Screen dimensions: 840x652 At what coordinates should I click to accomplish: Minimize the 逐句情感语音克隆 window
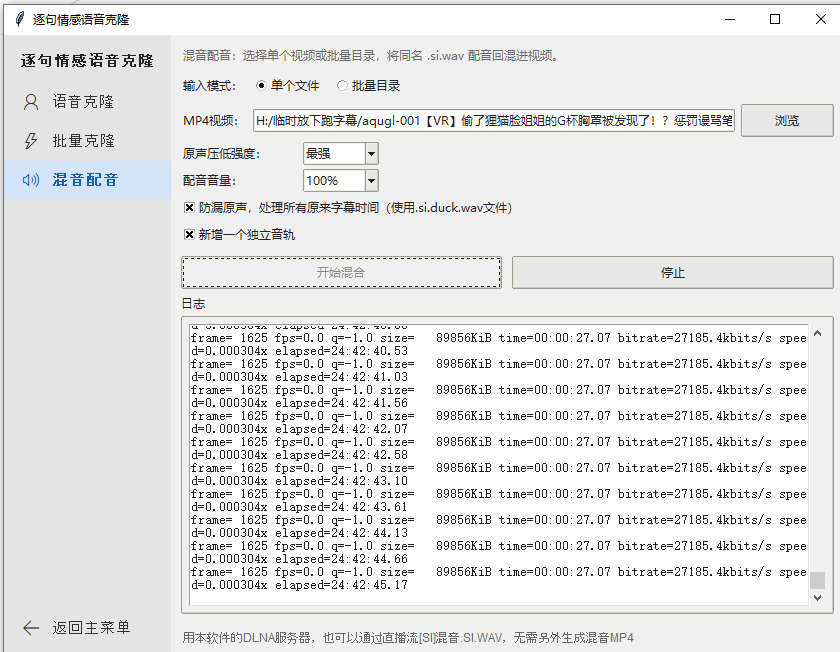click(x=730, y=19)
